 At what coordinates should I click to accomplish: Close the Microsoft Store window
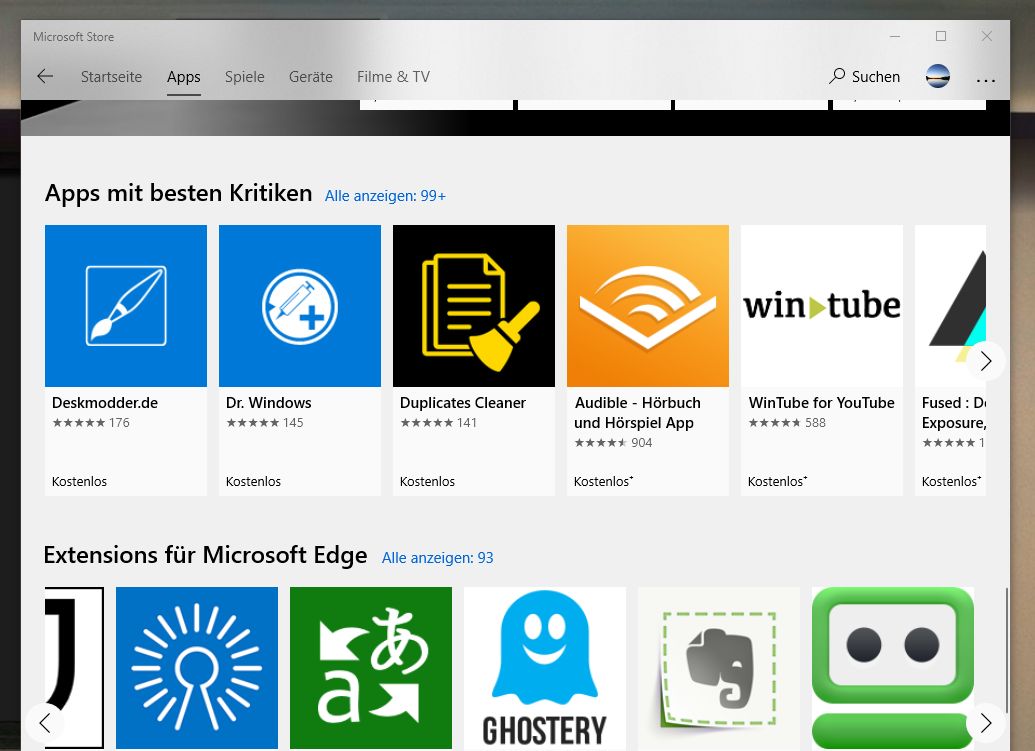click(987, 36)
